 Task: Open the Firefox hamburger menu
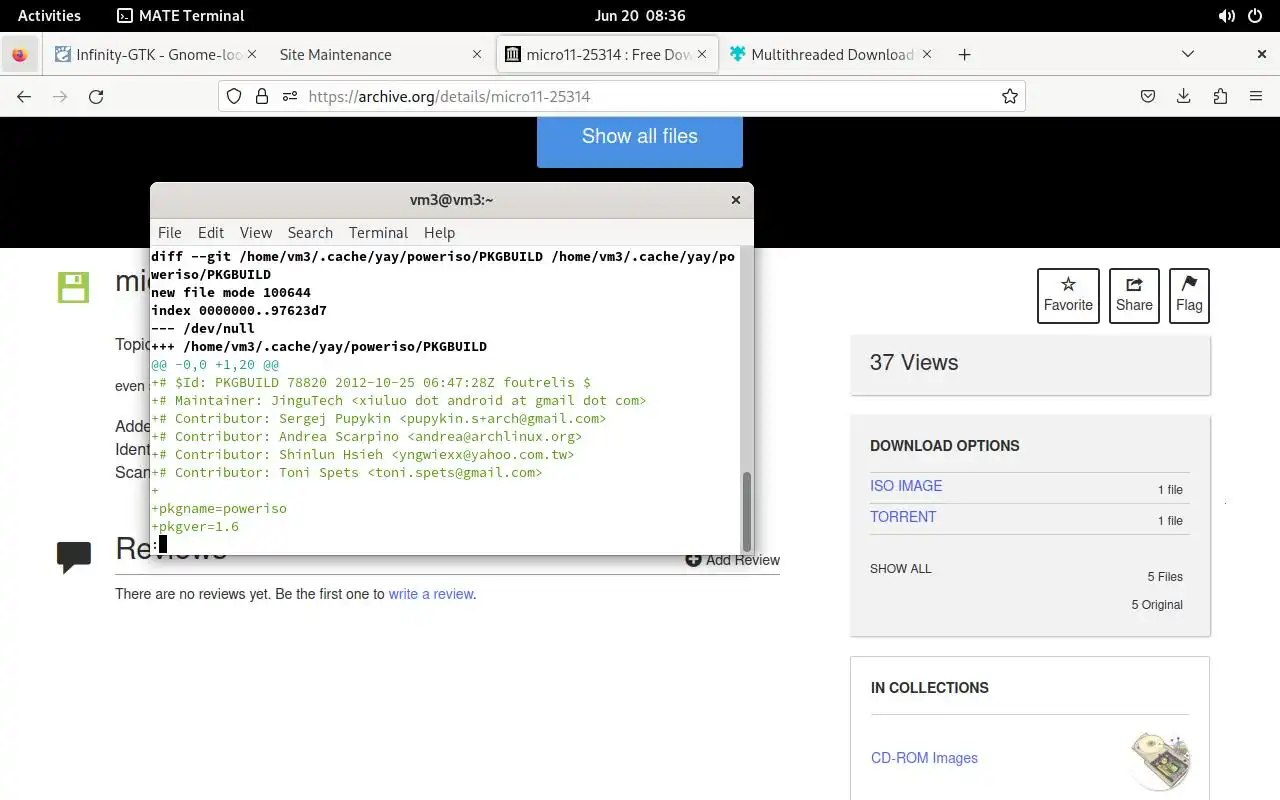(1256, 97)
